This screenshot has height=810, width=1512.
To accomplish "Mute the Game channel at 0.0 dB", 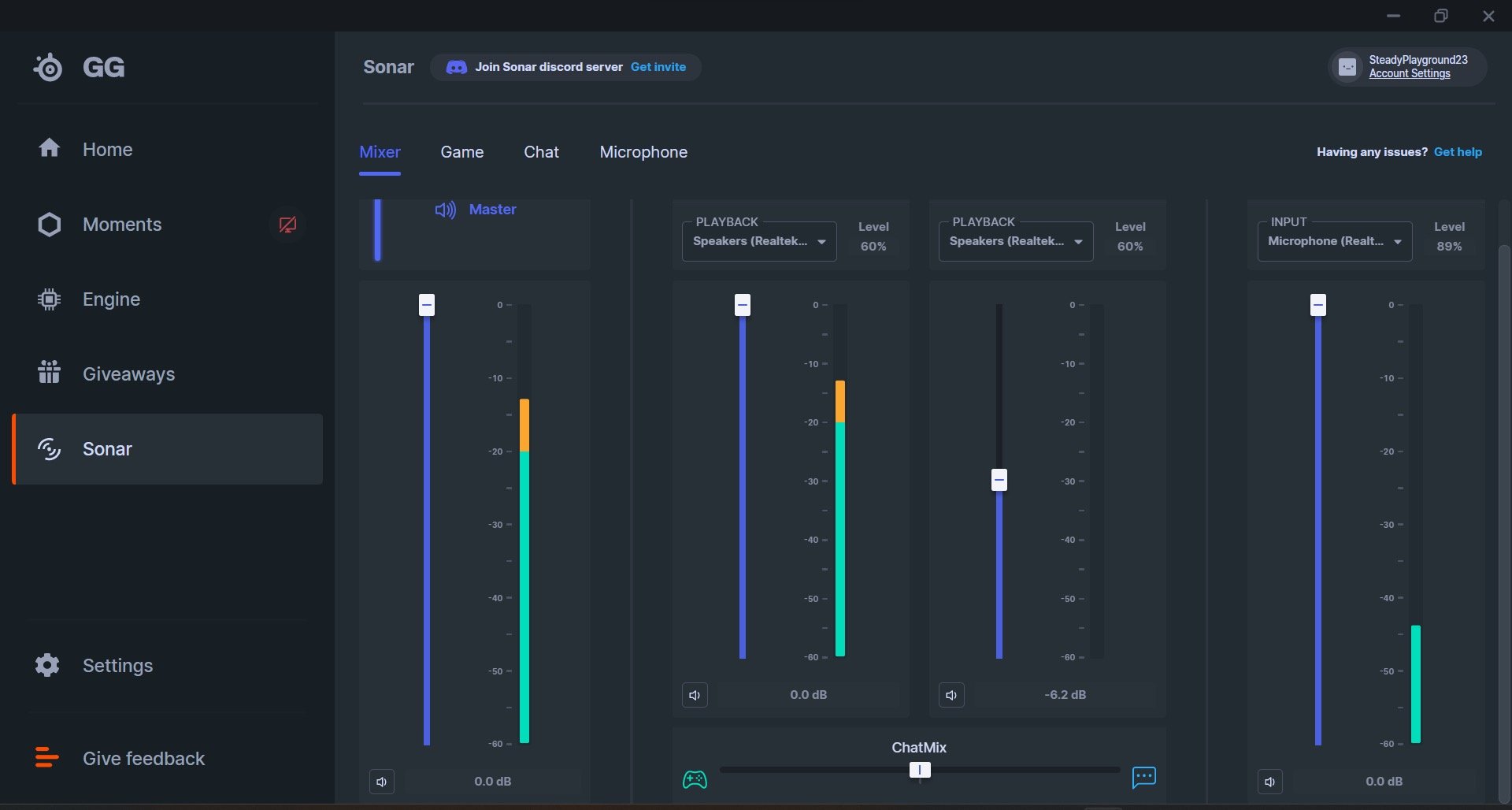I will click(695, 695).
